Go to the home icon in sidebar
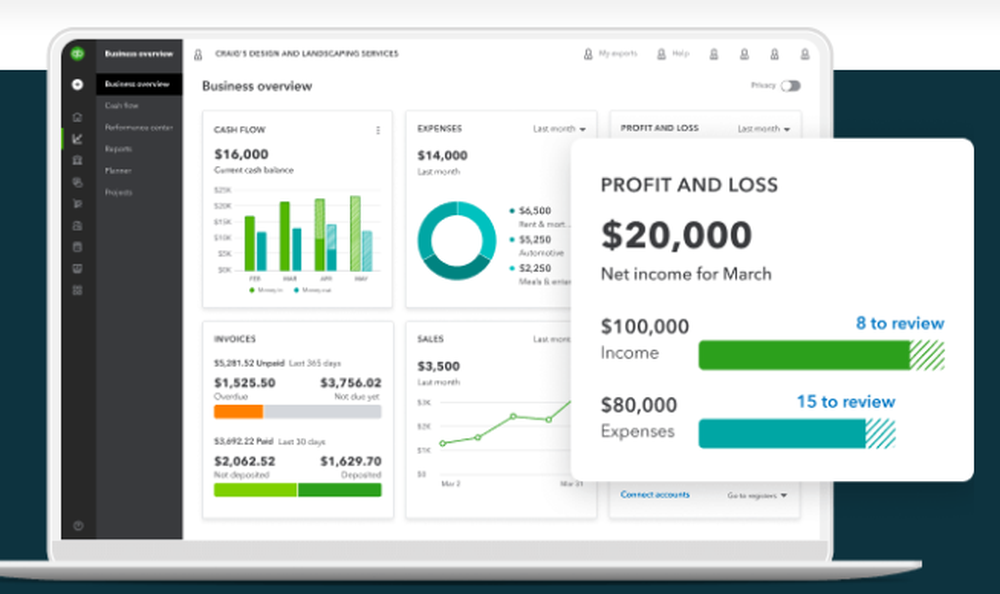Screen dimensions: 1000x594 tap(77, 117)
